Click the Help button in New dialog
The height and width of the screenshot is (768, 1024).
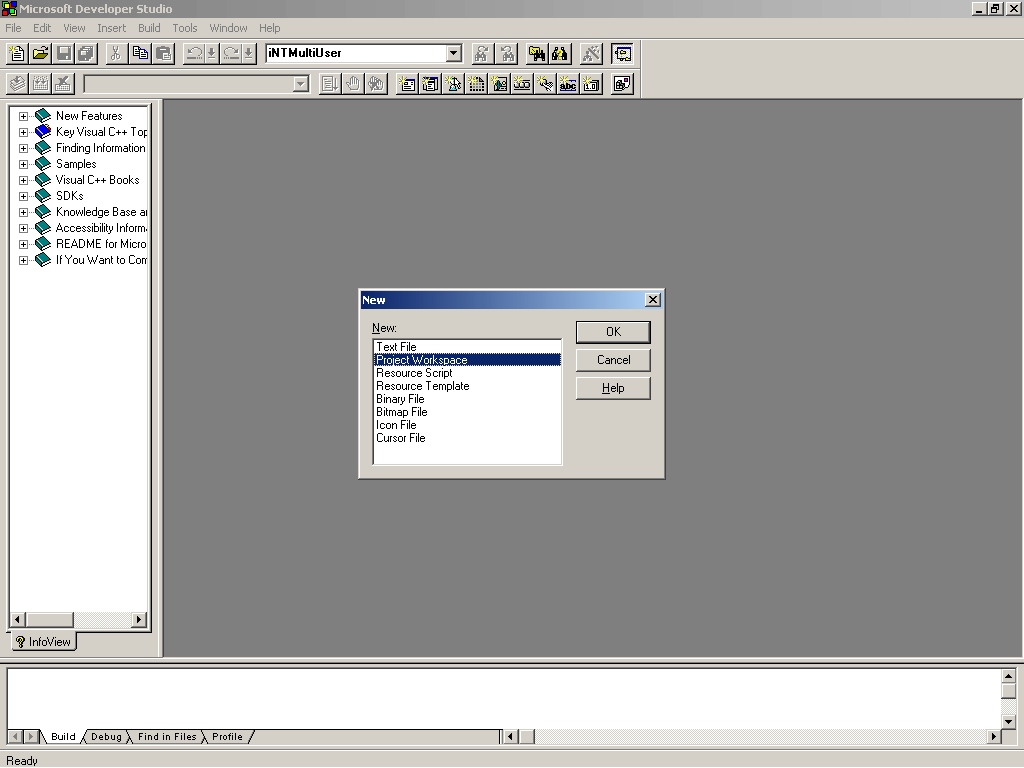[613, 388]
